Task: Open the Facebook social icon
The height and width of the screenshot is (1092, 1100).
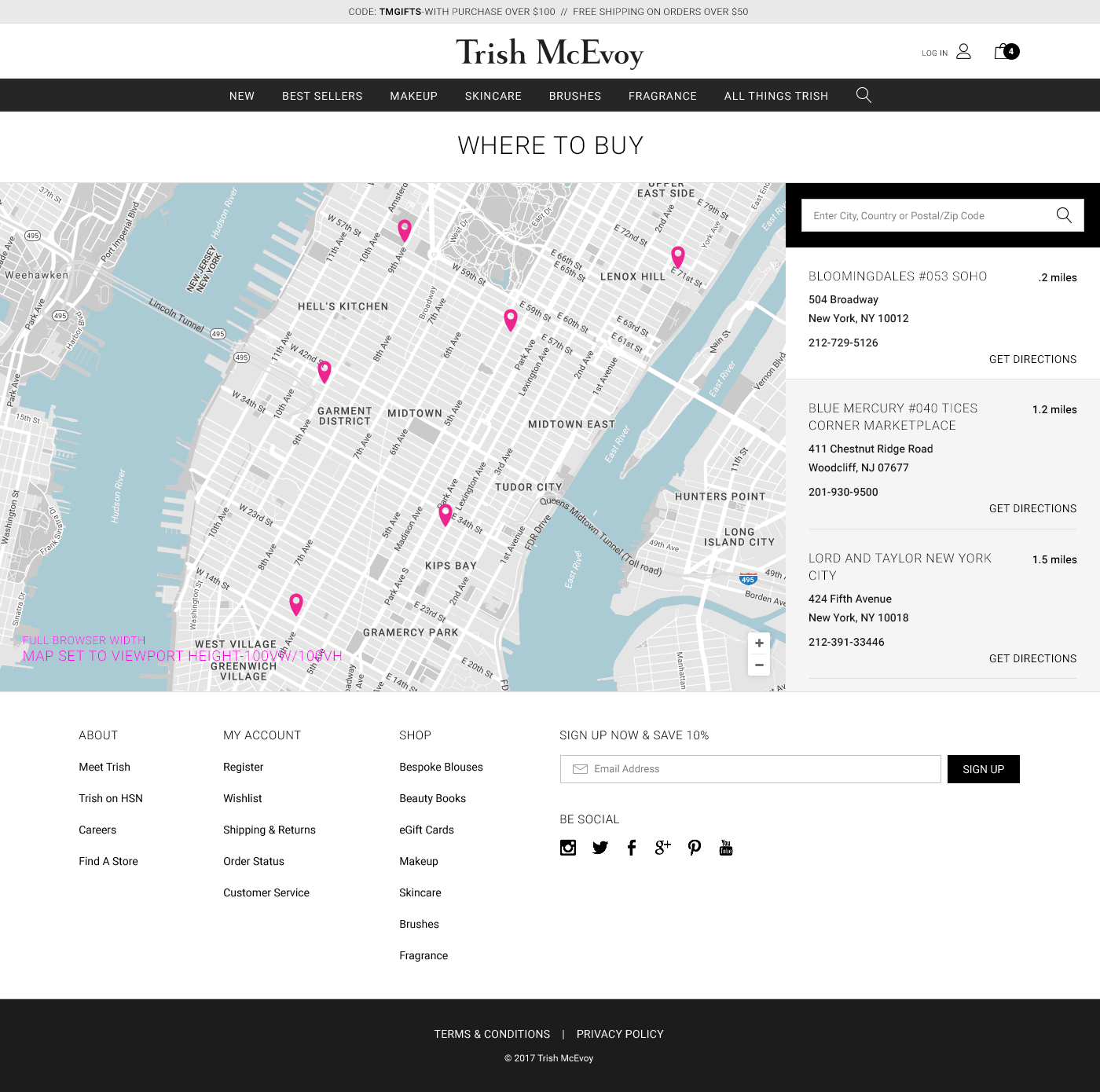Action: click(632, 848)
